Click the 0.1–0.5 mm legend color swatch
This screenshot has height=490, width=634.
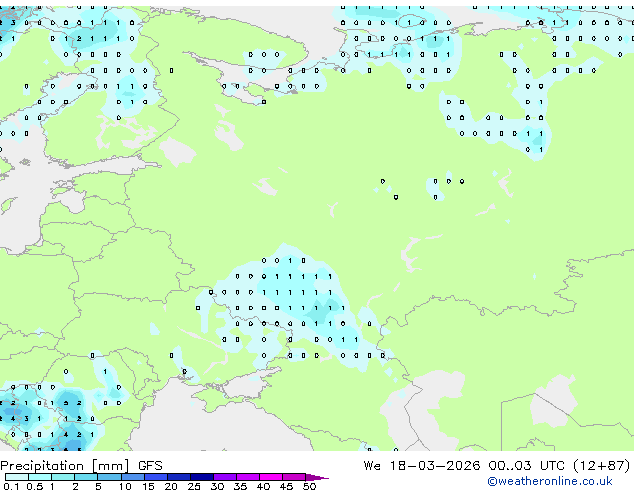click(17, 477)
